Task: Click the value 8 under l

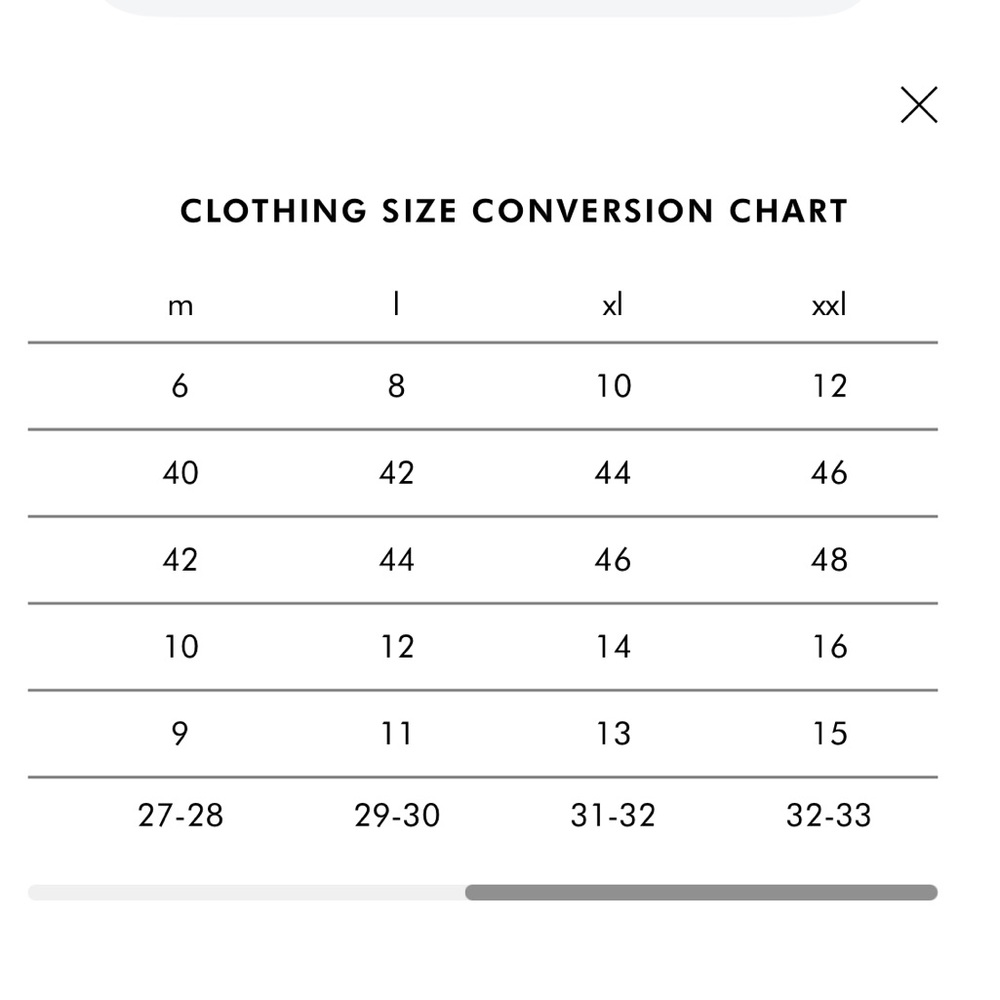Action: [396, 386]
